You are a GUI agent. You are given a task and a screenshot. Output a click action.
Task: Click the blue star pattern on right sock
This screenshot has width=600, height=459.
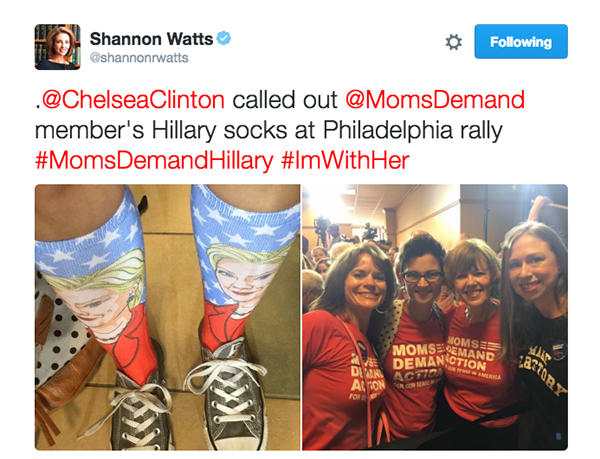(x=245, y=222)
